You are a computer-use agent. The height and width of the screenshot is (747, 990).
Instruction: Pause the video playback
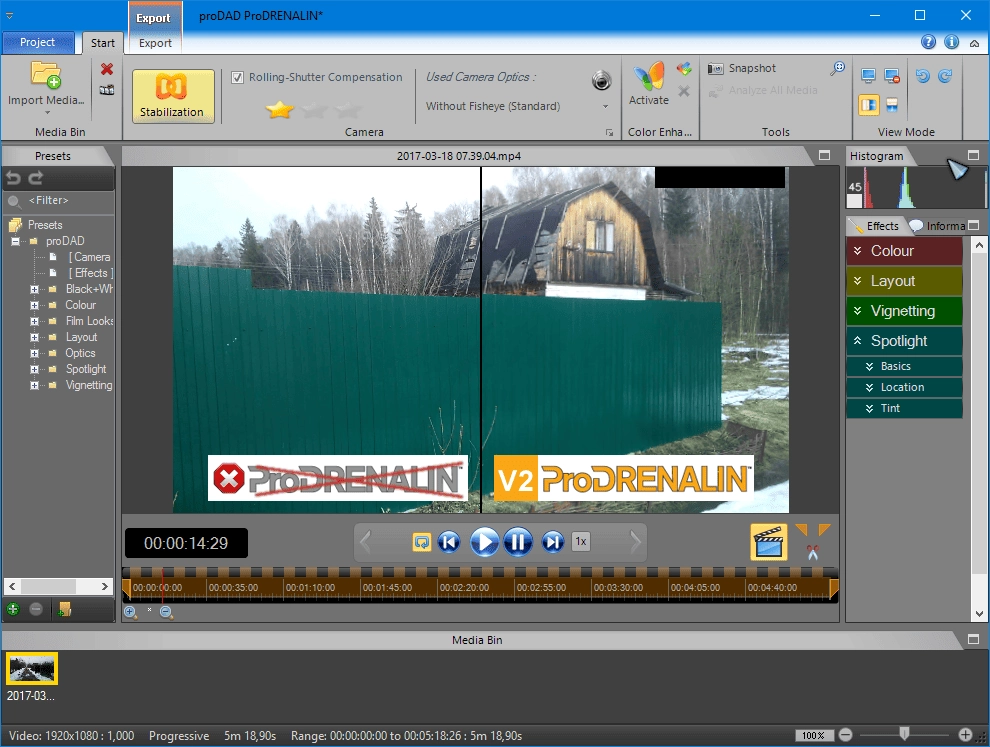pyautogui.click(x=518, y=542)
